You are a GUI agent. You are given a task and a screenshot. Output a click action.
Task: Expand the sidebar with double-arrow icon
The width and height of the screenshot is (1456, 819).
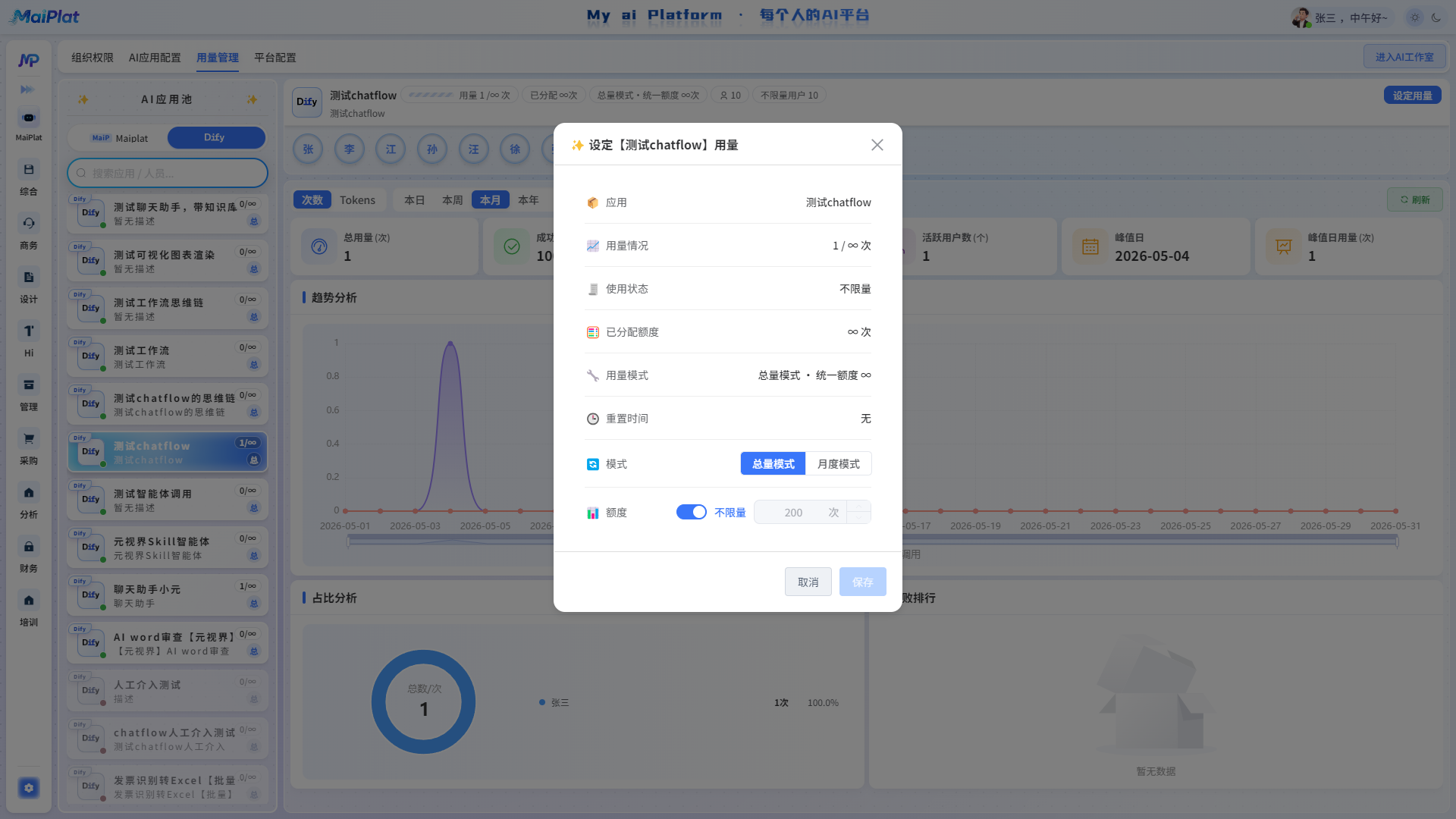(27, 89)
